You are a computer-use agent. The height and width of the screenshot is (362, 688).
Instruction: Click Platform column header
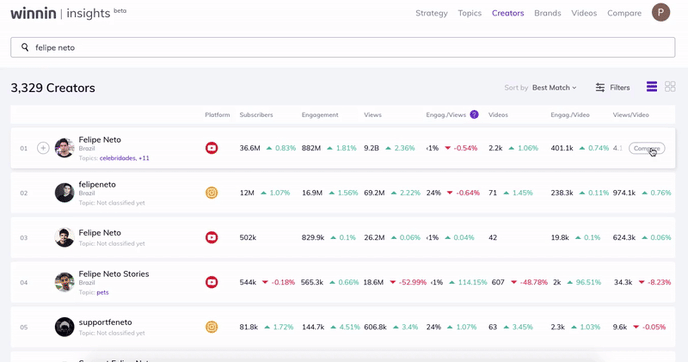pyautogui.click(x=217, y=115)
